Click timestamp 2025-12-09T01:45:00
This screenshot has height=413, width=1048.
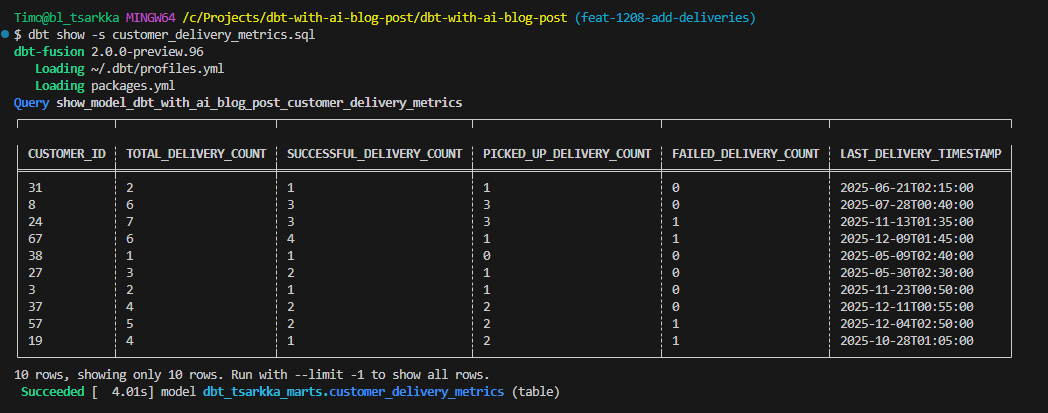pyautogui.click(x=906, y=239)
